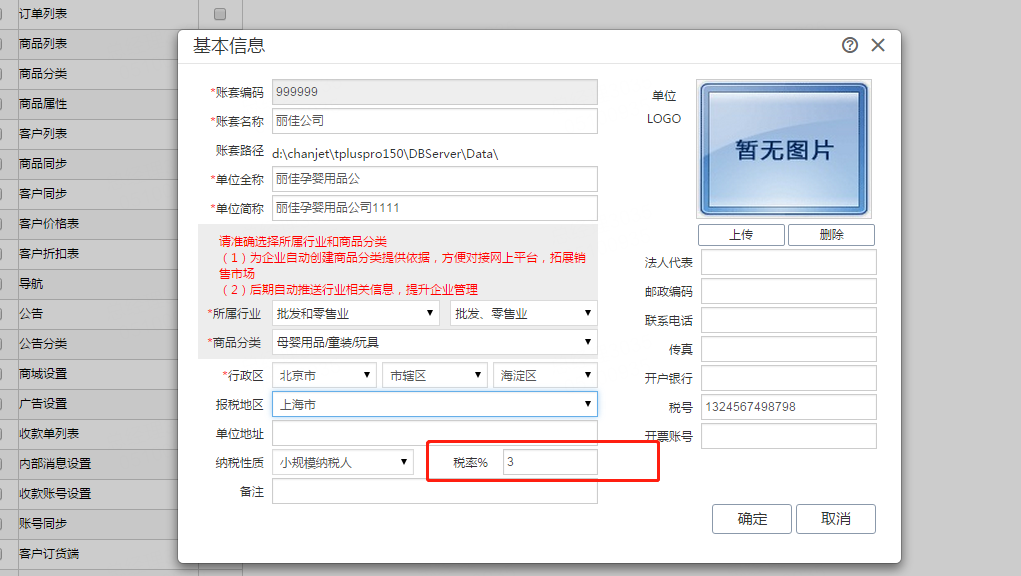Viewport: 1021px width, 576px height.
Task: Open 商品列表 in the sidebar
Action: 43,44
